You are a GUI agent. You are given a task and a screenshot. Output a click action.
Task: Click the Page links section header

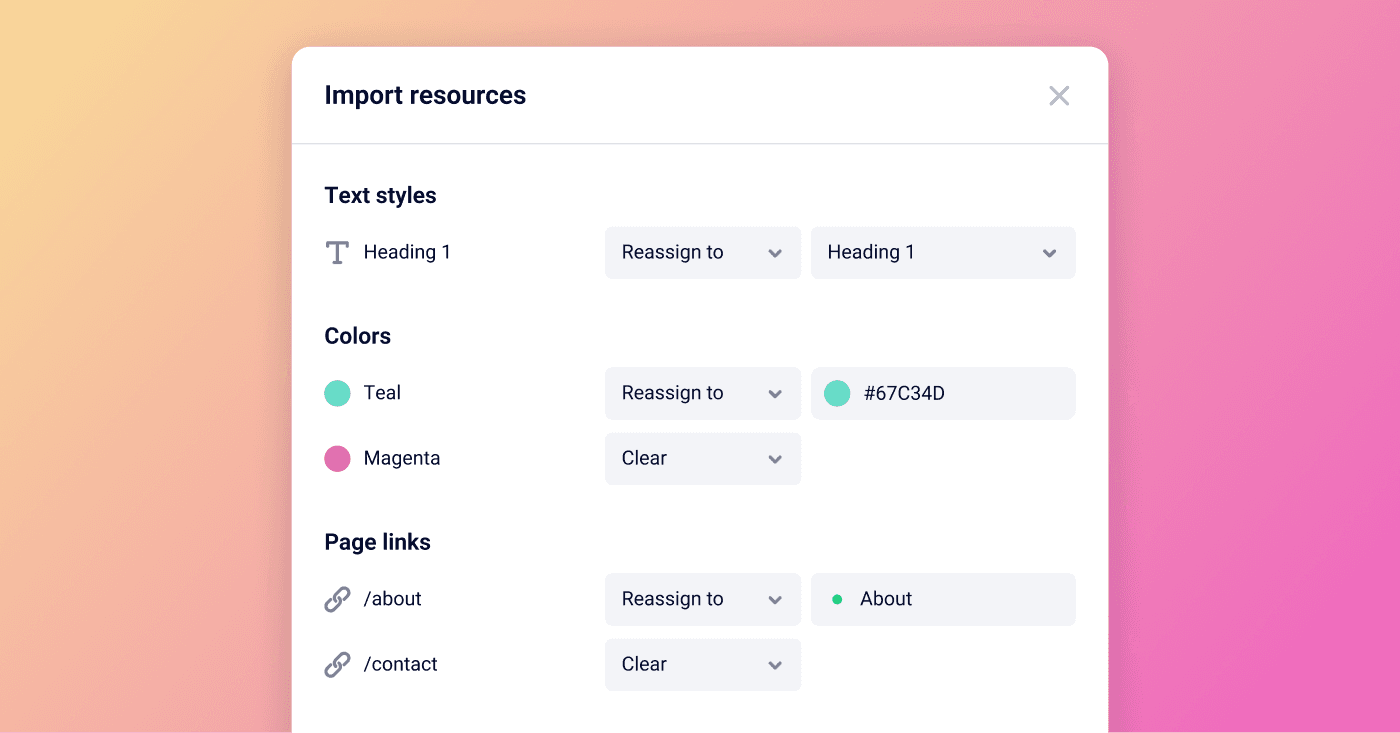click(377, 541)
